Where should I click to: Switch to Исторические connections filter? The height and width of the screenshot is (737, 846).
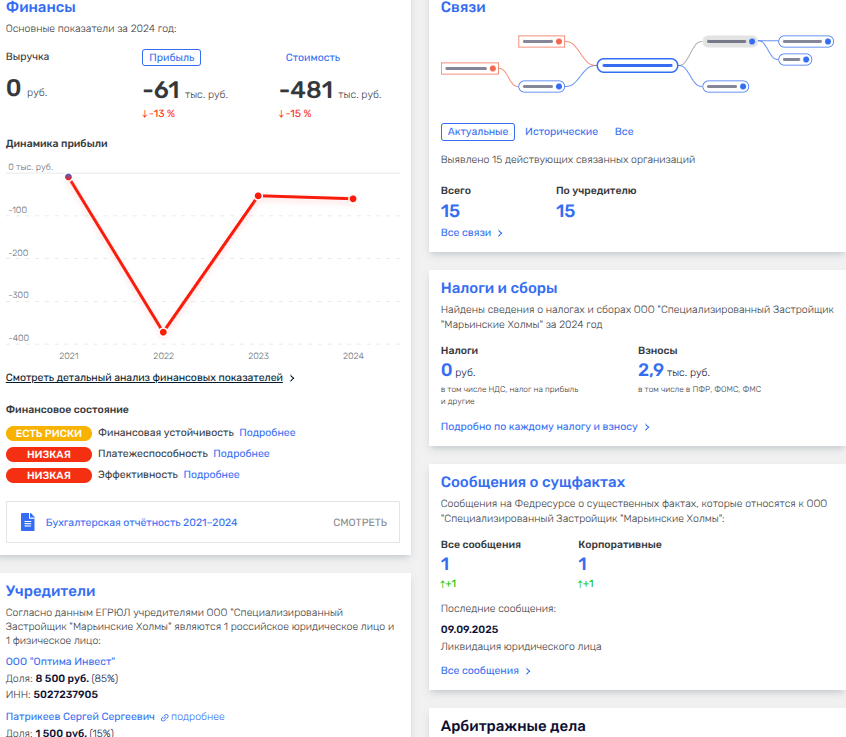pos(561,132)
